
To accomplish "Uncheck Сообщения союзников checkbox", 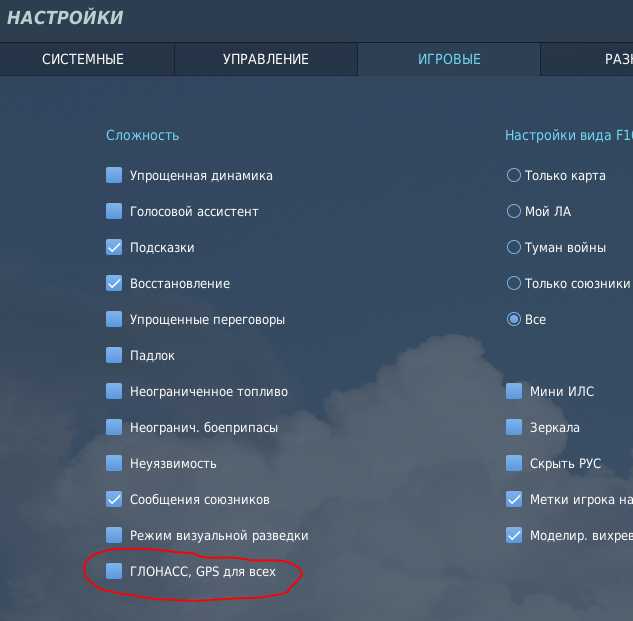I will point(114,499).
